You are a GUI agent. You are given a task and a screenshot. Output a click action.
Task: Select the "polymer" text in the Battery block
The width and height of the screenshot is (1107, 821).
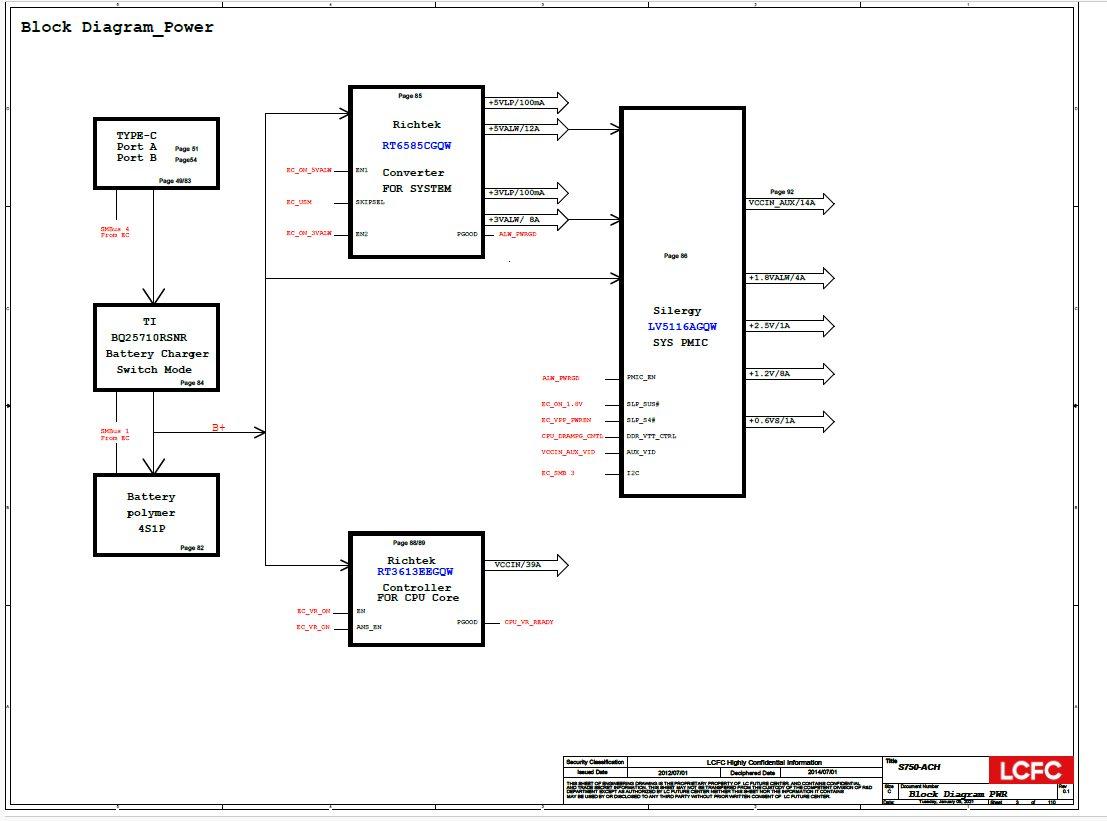point(151,513)
